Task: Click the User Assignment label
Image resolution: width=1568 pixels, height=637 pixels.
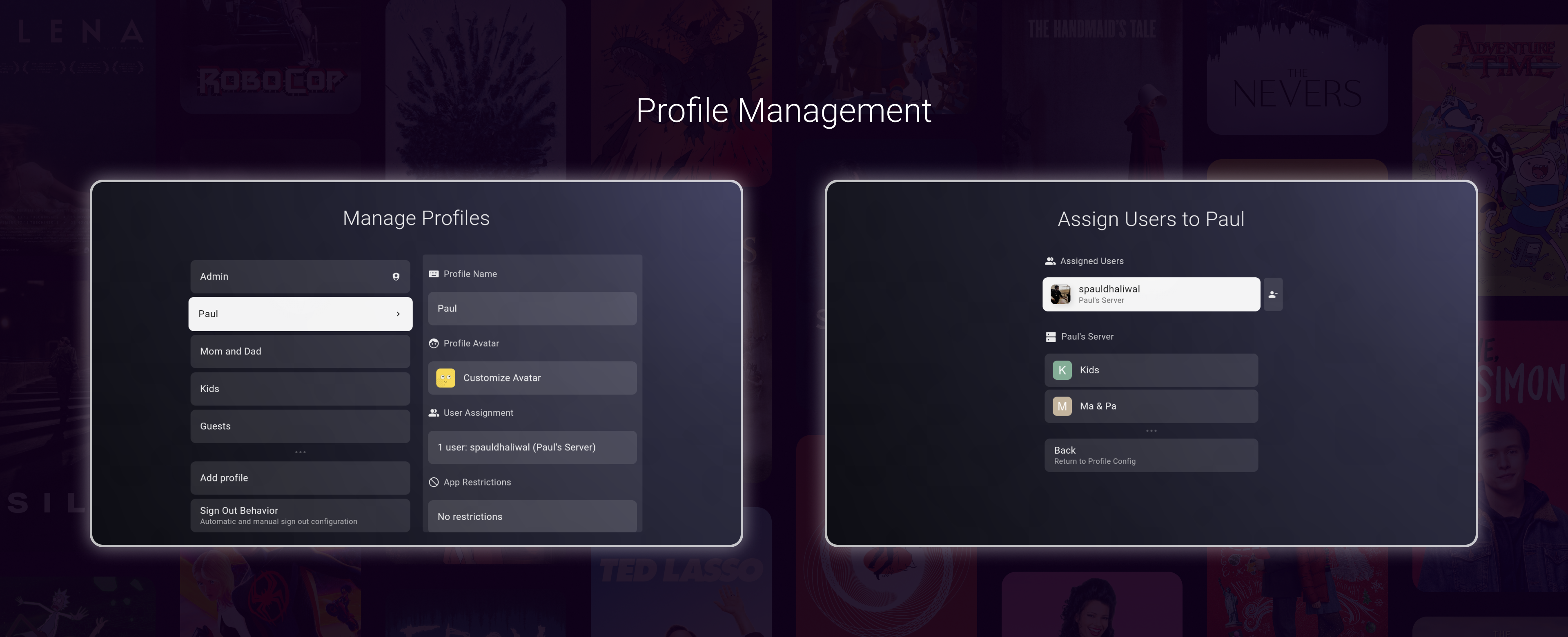Action: click(x=479, y=413)
